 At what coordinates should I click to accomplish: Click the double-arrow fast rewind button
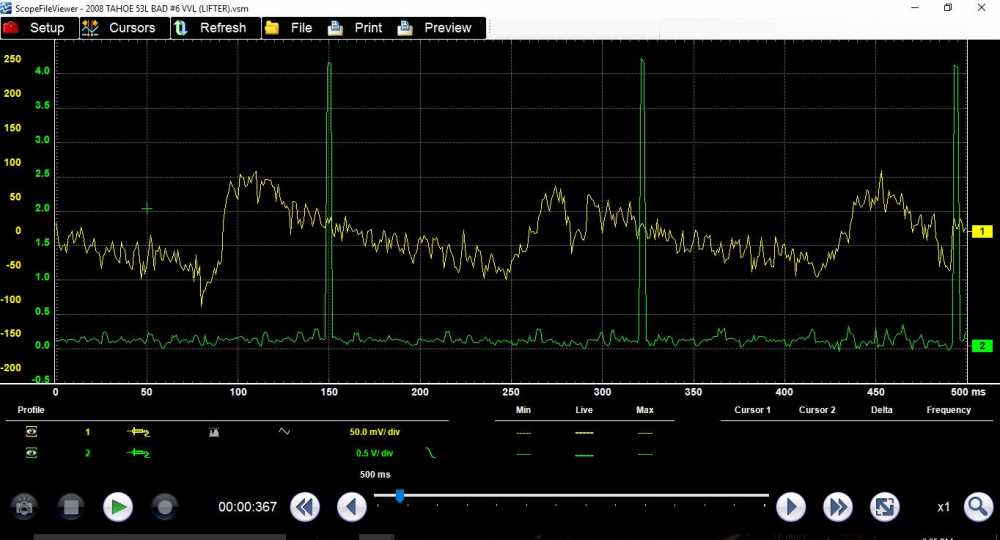coord(305,507)
